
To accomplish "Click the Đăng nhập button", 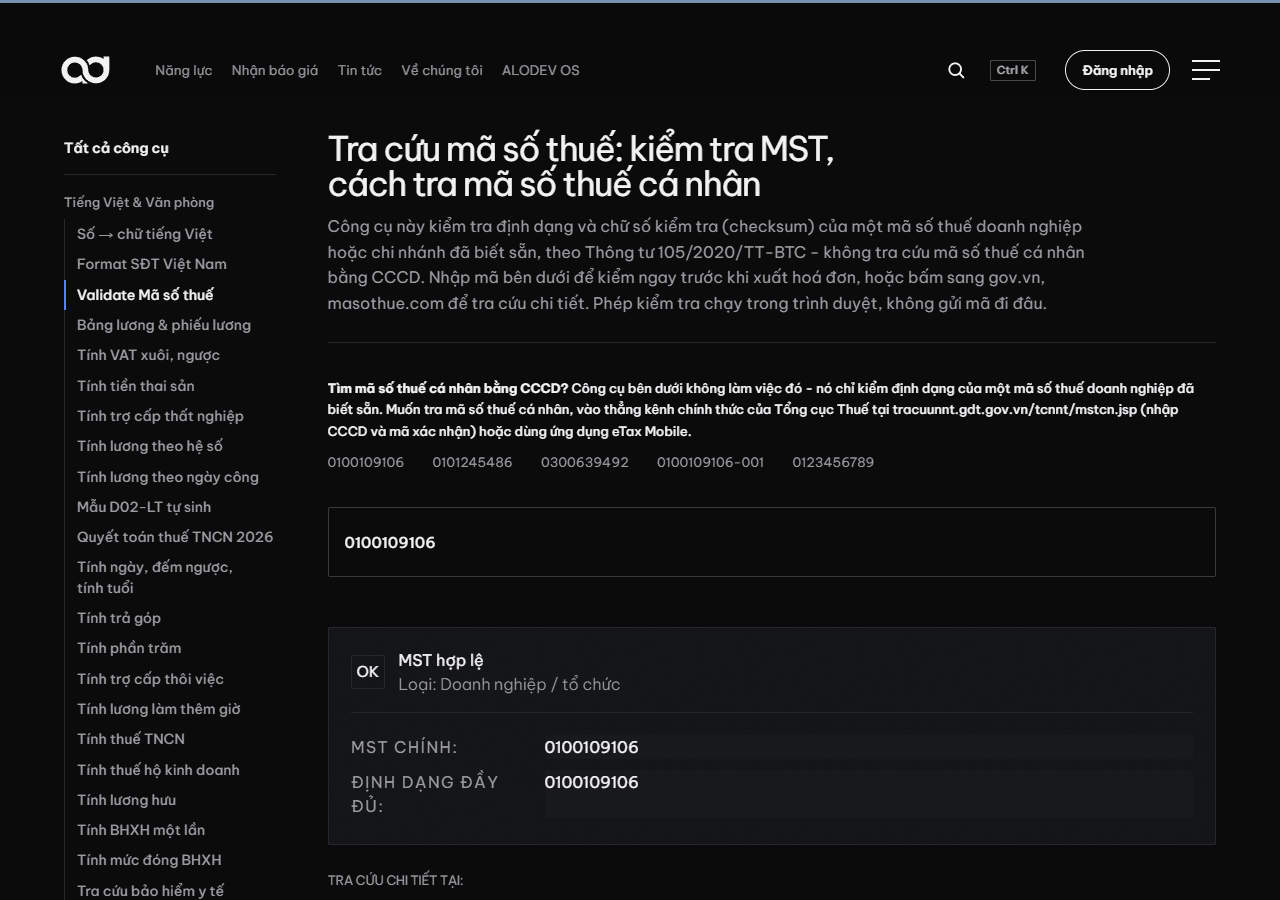I will click(x=1117, y=70).
